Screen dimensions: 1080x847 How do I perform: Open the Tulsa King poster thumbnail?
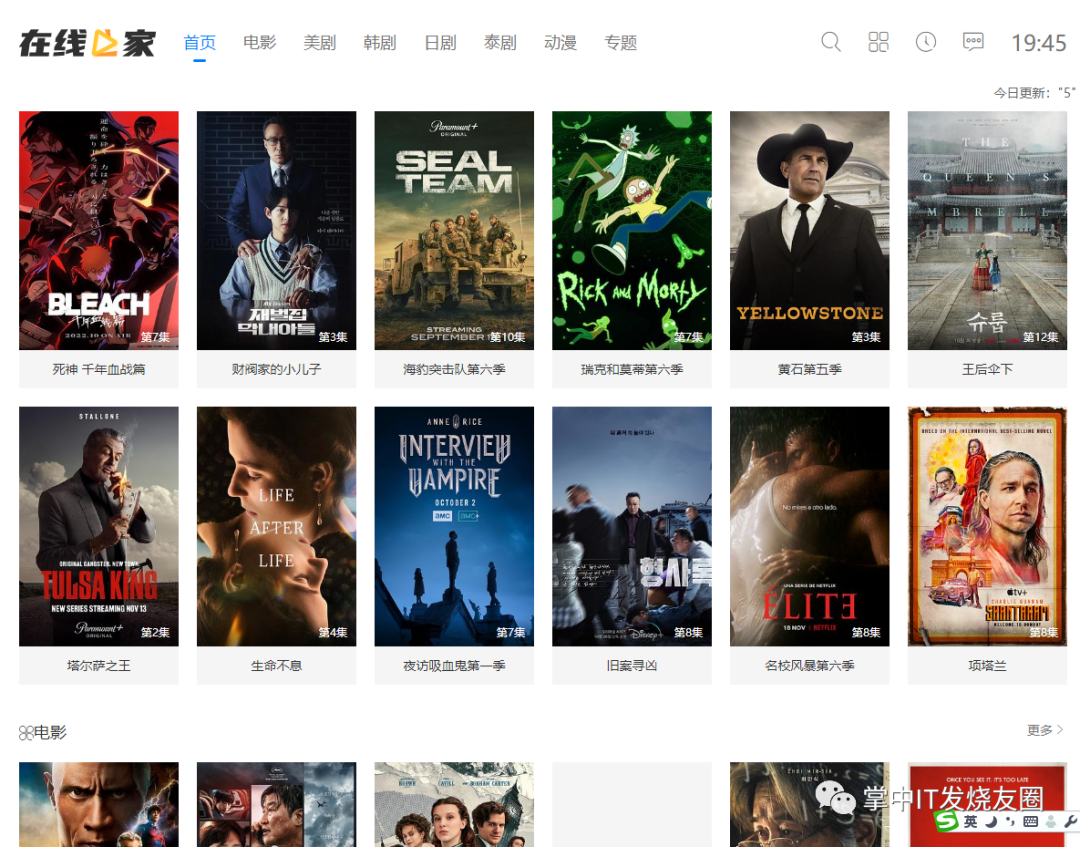click(98, 526)
